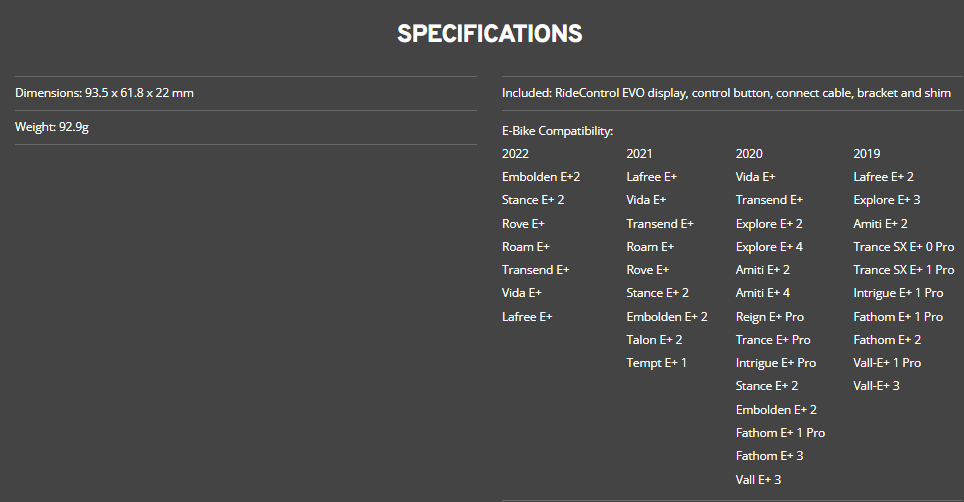Viewport: 964px width, 502px height.
Task: Select Trance SX E+ 0 Pro
Action: [x=903, y=247]
